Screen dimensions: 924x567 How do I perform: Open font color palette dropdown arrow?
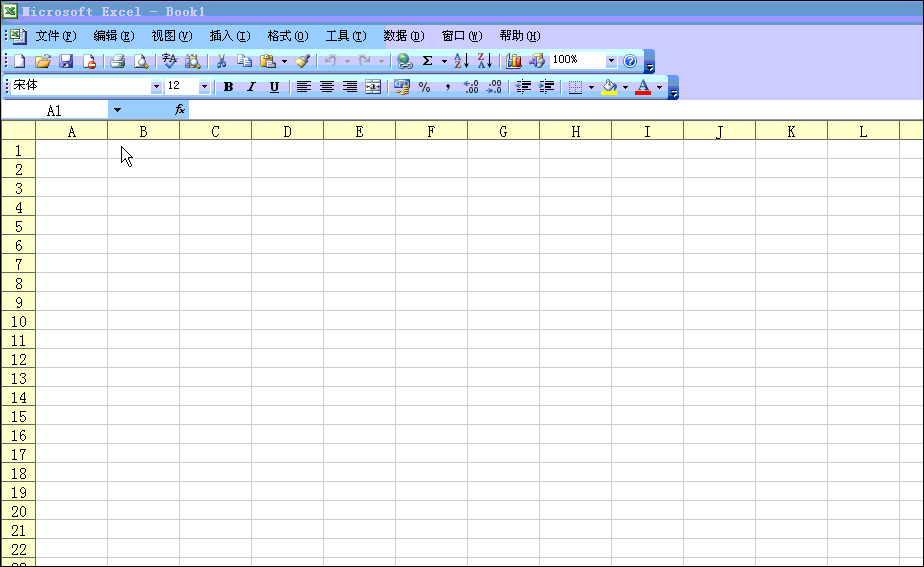click(659, 88)
